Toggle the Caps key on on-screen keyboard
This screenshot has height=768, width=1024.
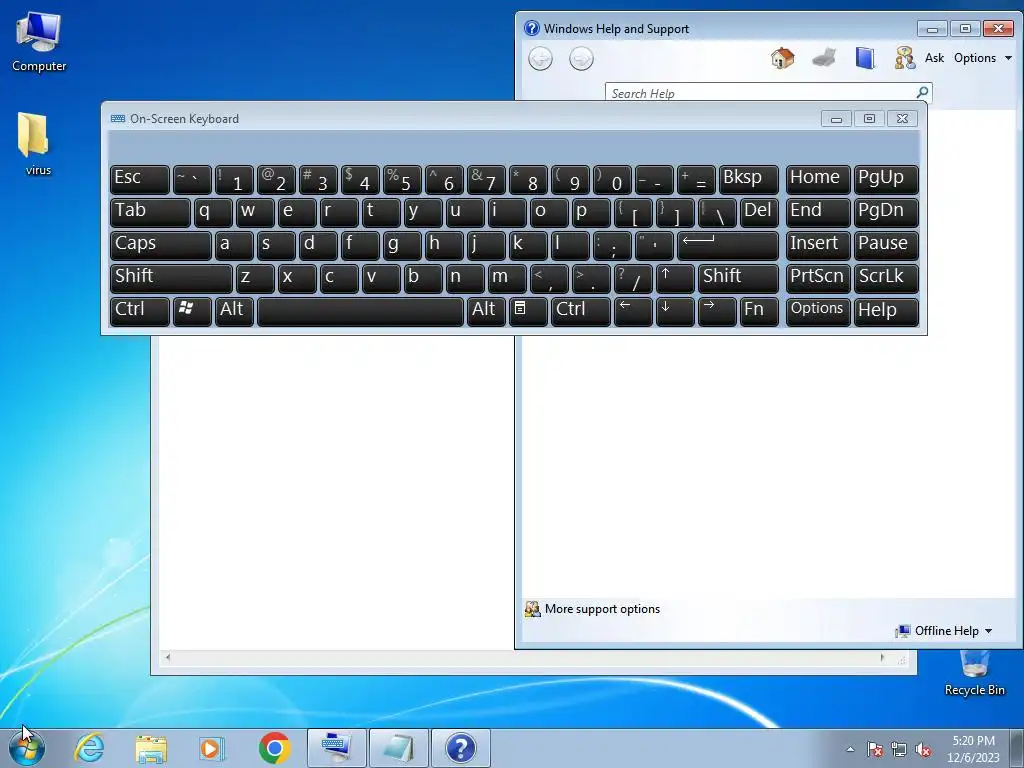161,246
